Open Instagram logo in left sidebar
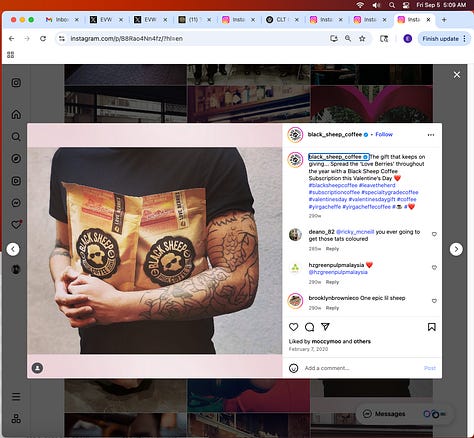This screenshot has height=438, width=474. pyautogui.click(x=16, y=83)
